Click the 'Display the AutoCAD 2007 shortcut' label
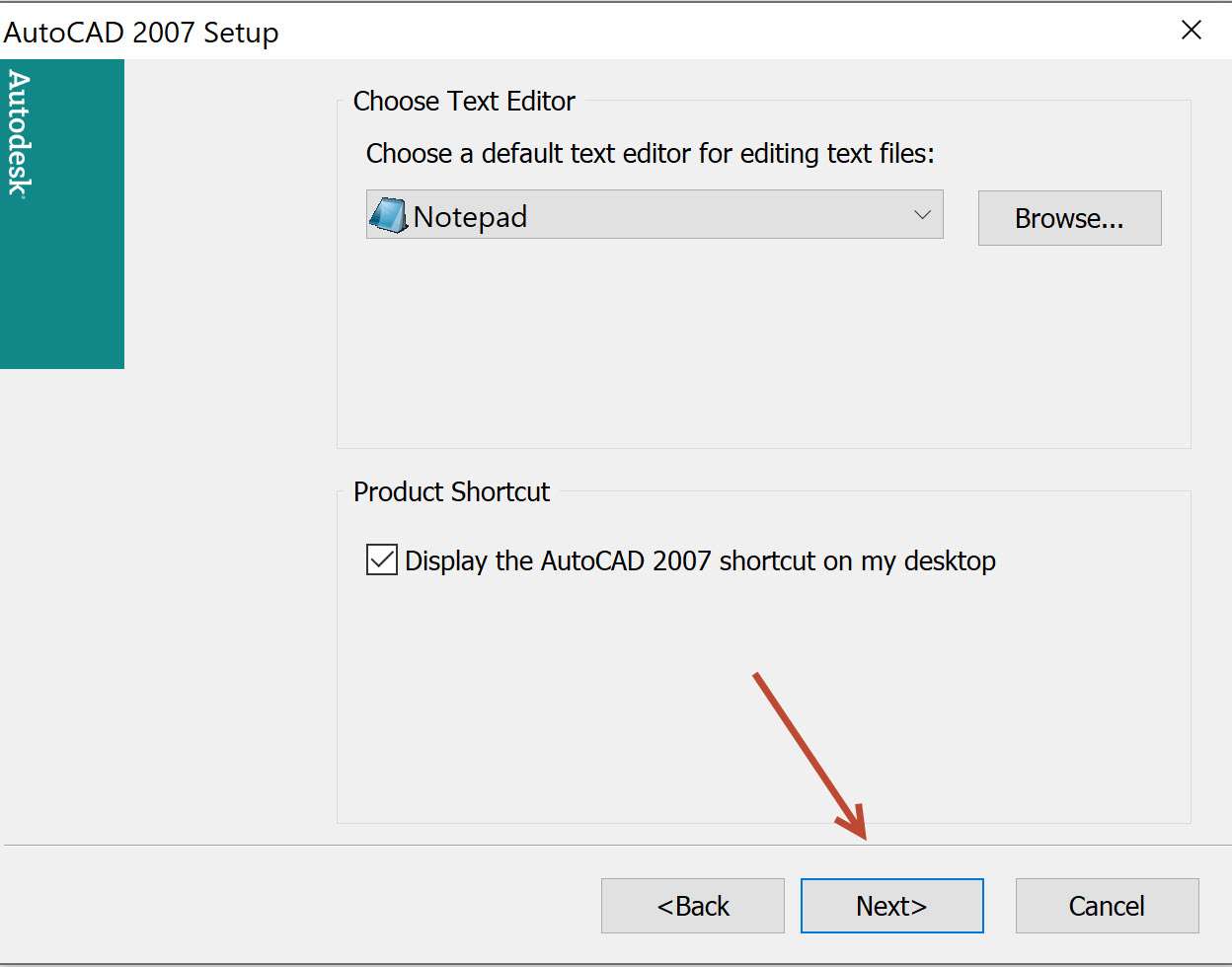The image size is (1232, 967). [x=700, y=561]
